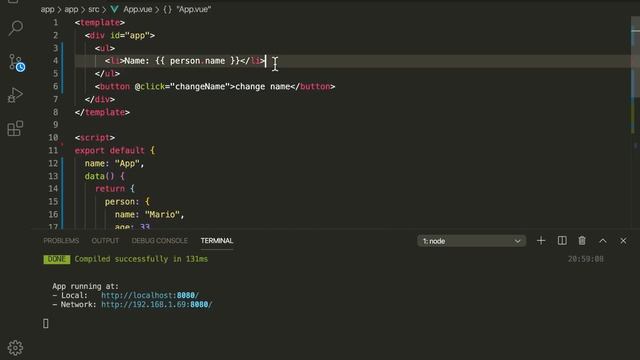Click the '"Mario"' string value

tap(162, 214)
